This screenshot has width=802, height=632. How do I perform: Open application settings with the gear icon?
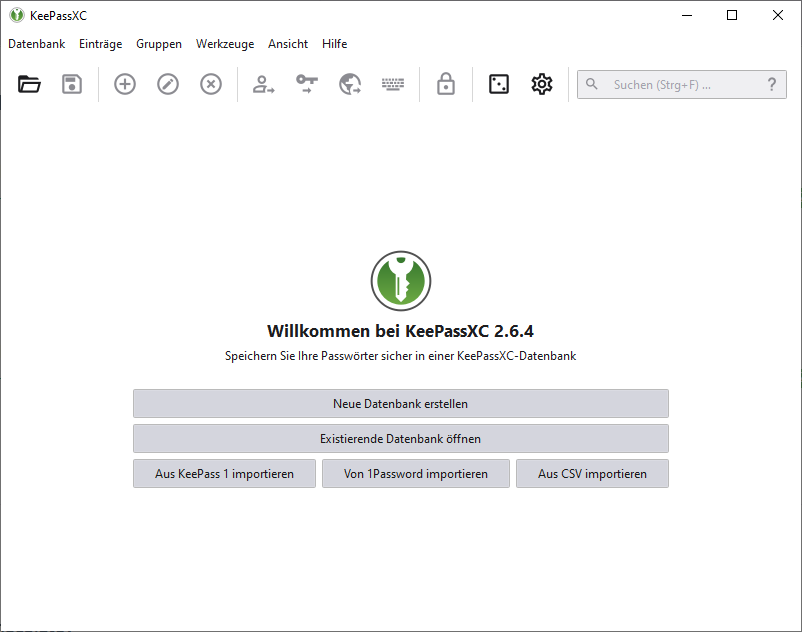pos(541,84)
